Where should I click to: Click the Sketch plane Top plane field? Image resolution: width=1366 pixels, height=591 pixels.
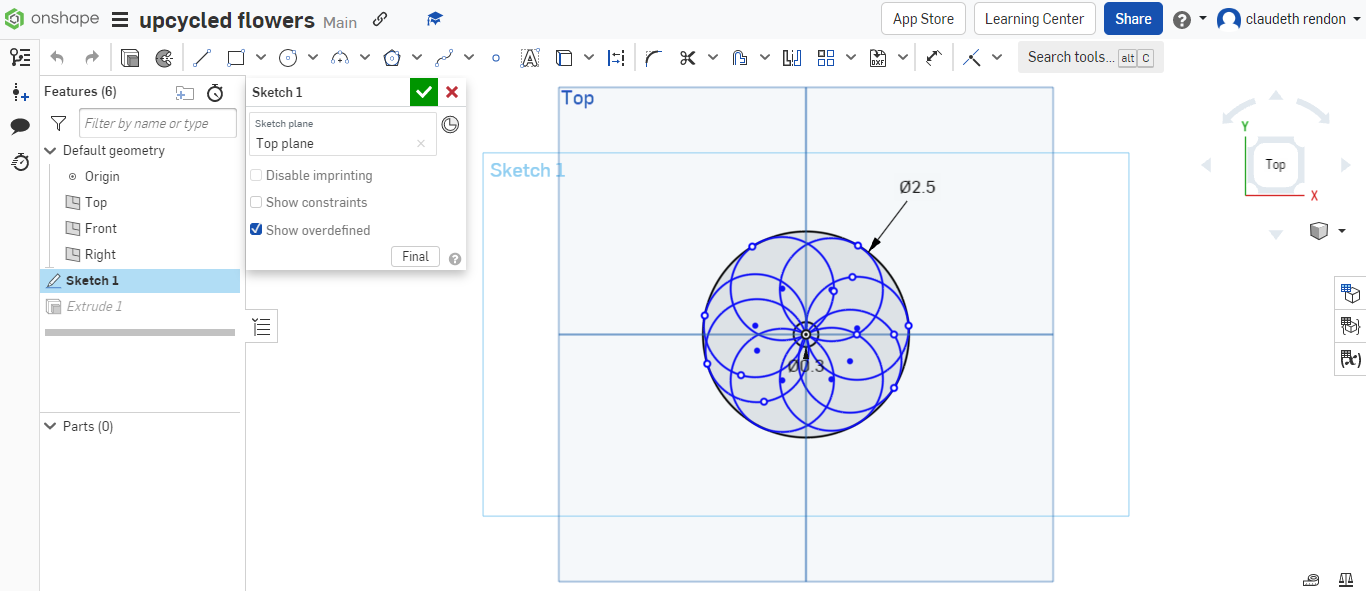click(x=342, y=134)
